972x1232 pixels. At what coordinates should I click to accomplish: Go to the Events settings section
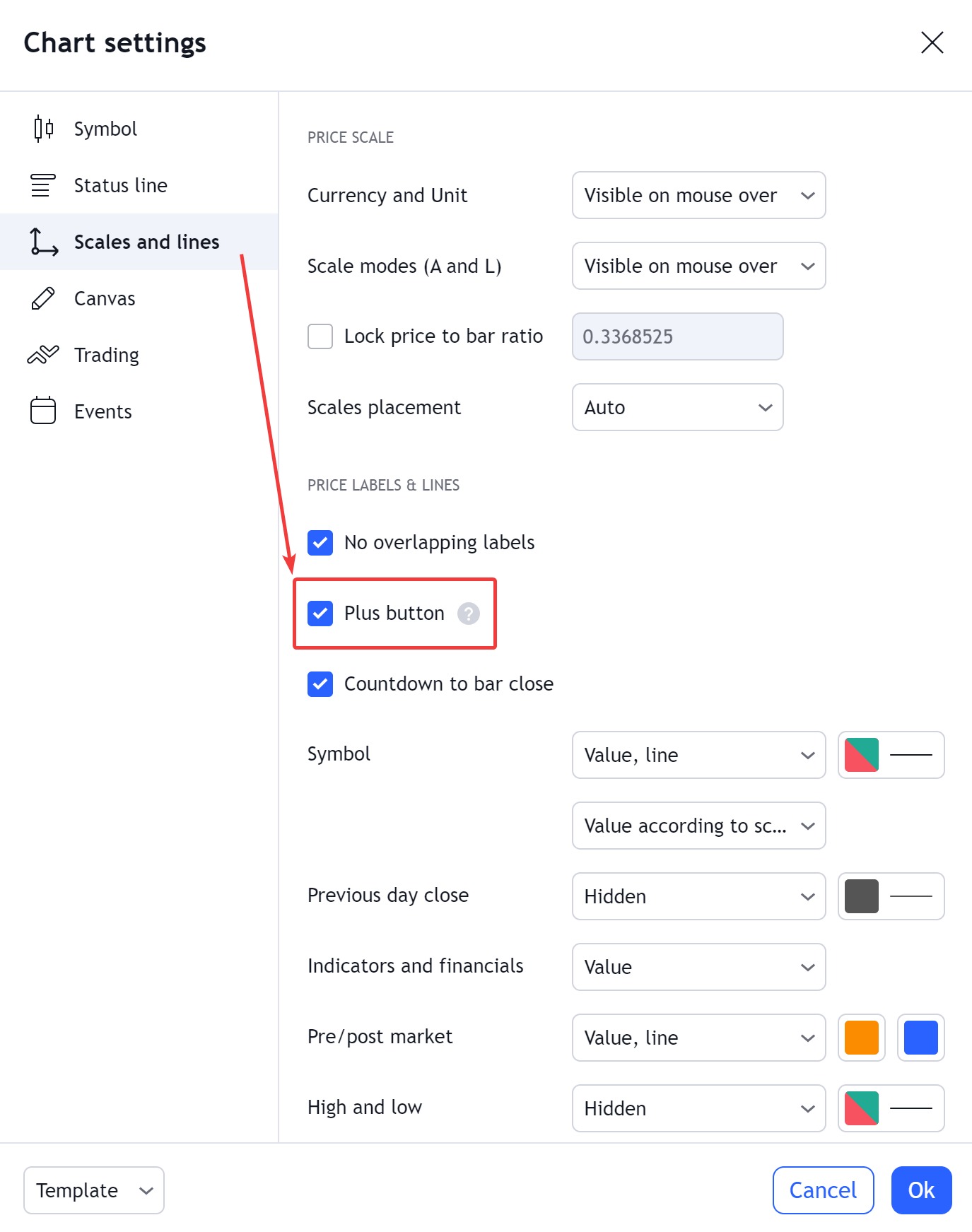tap(103, 411)
